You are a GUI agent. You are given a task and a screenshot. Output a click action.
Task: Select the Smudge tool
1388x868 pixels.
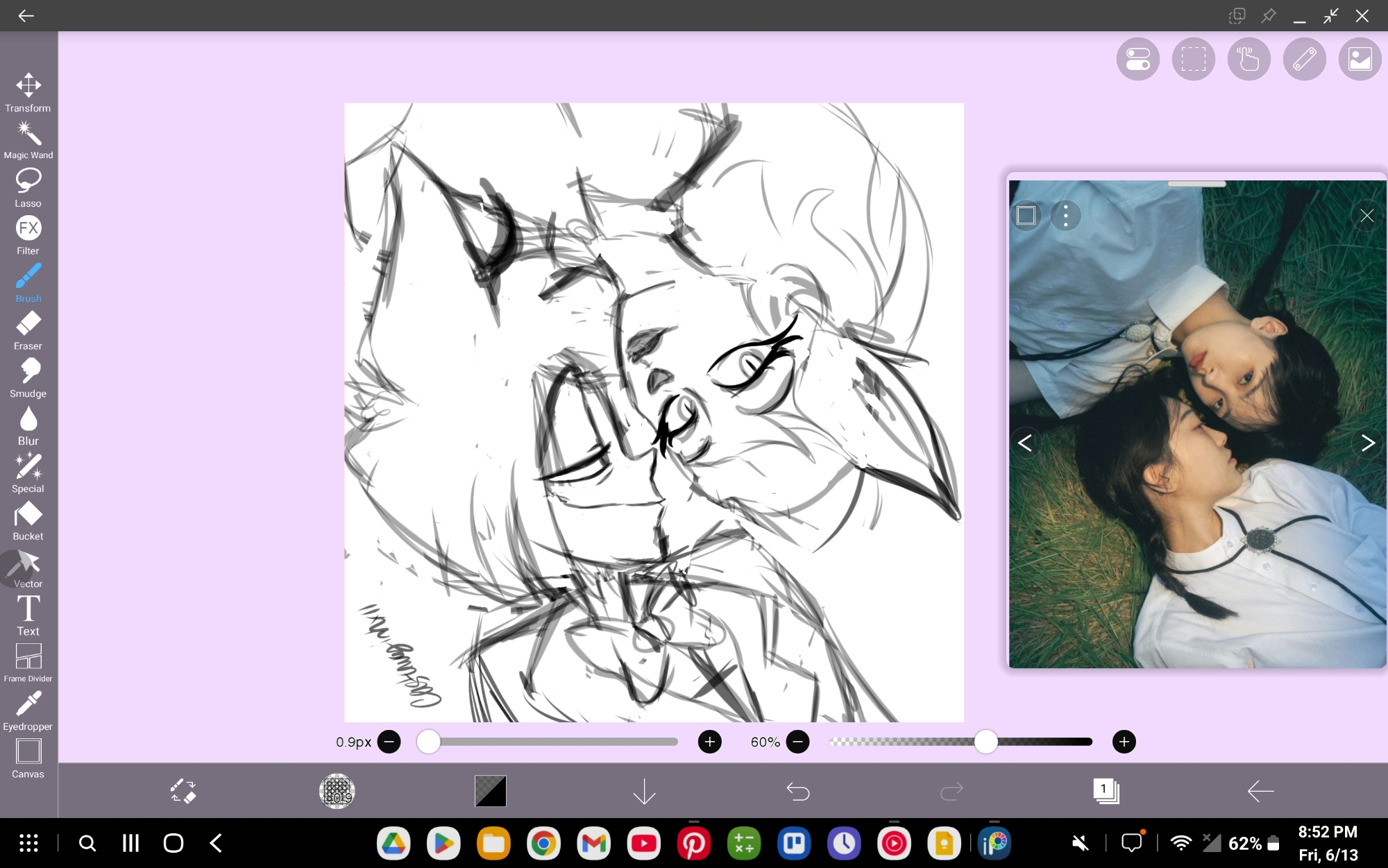(x=28, y=378)
